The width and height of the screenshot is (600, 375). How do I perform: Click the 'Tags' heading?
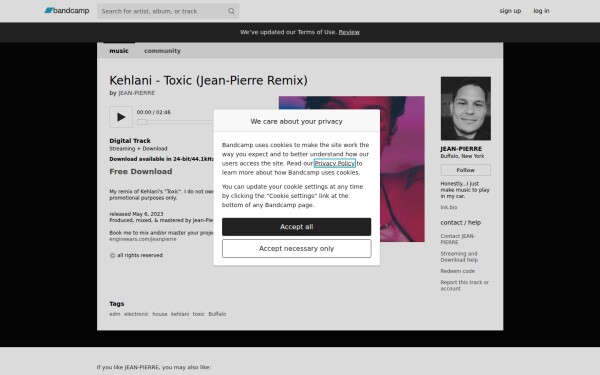pyautogui.click(x=117, y=303)
